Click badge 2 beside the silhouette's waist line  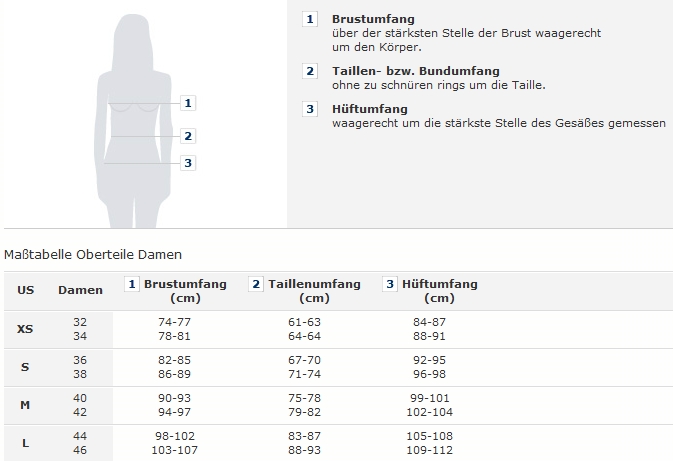188,136
